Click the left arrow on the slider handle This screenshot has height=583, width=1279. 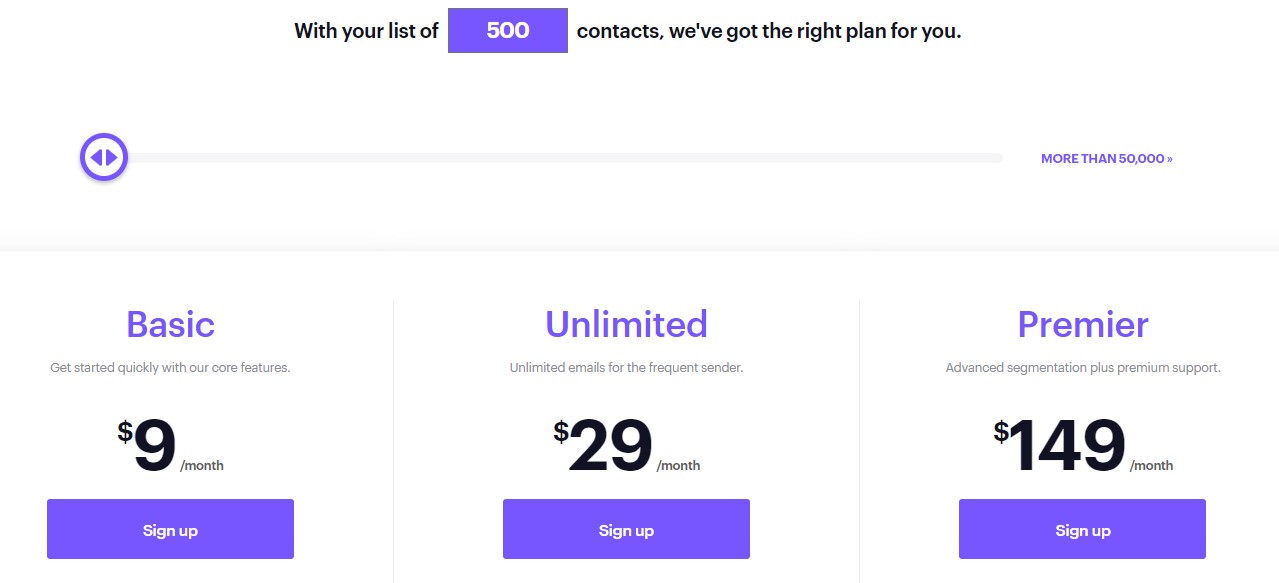(96, 157)
